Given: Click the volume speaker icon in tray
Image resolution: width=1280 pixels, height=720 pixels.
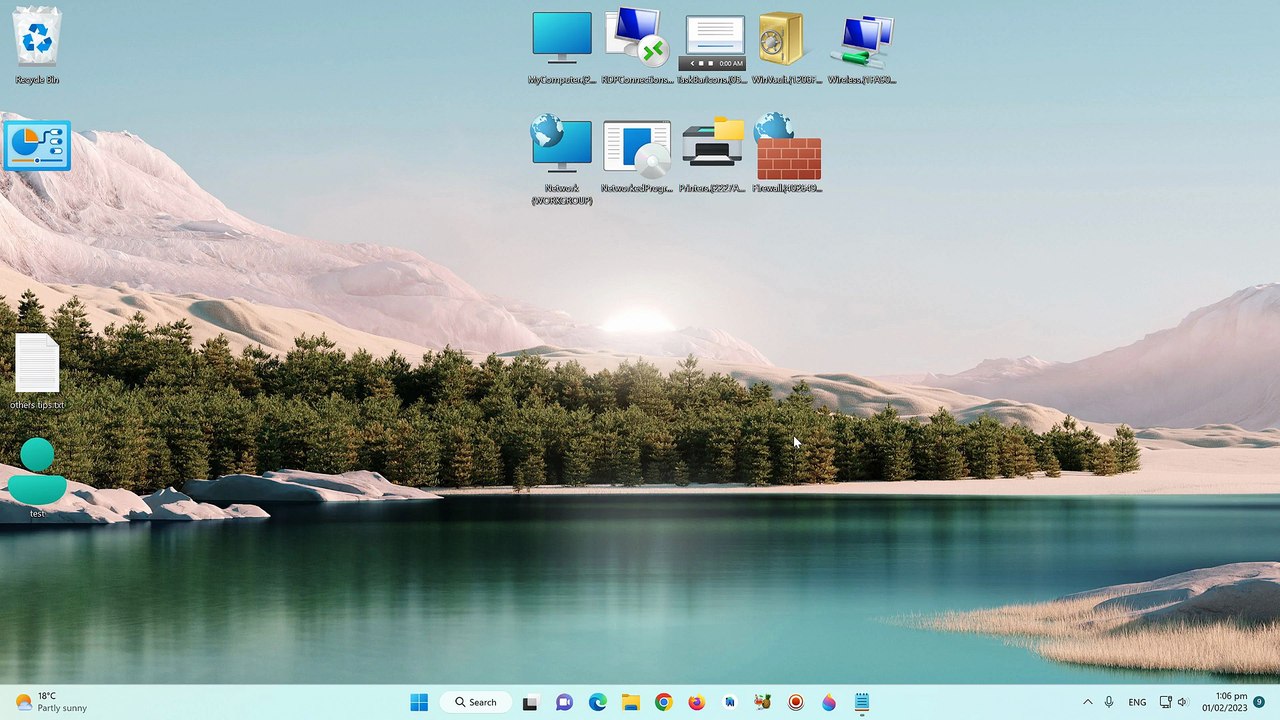Looking at the screenshot, I should coord(1183,702).
